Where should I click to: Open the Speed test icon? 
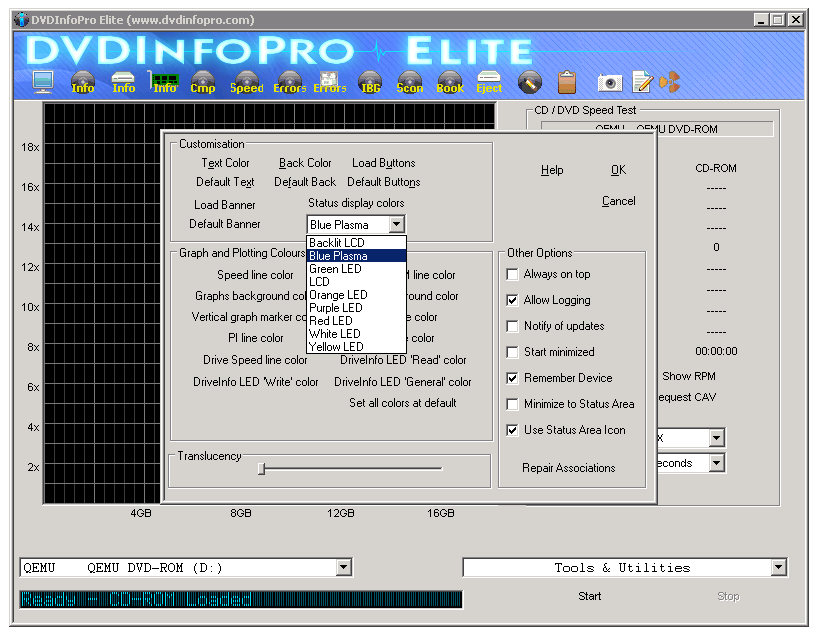coord(247,82)
